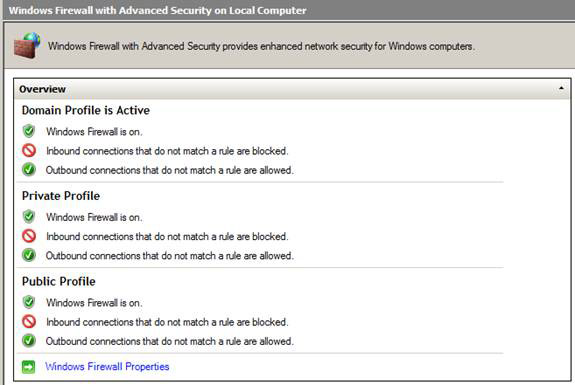Click outbound connections allowed text under Public Profile
The height and width of the screenshot is (385, 575).
click(170, 341)
